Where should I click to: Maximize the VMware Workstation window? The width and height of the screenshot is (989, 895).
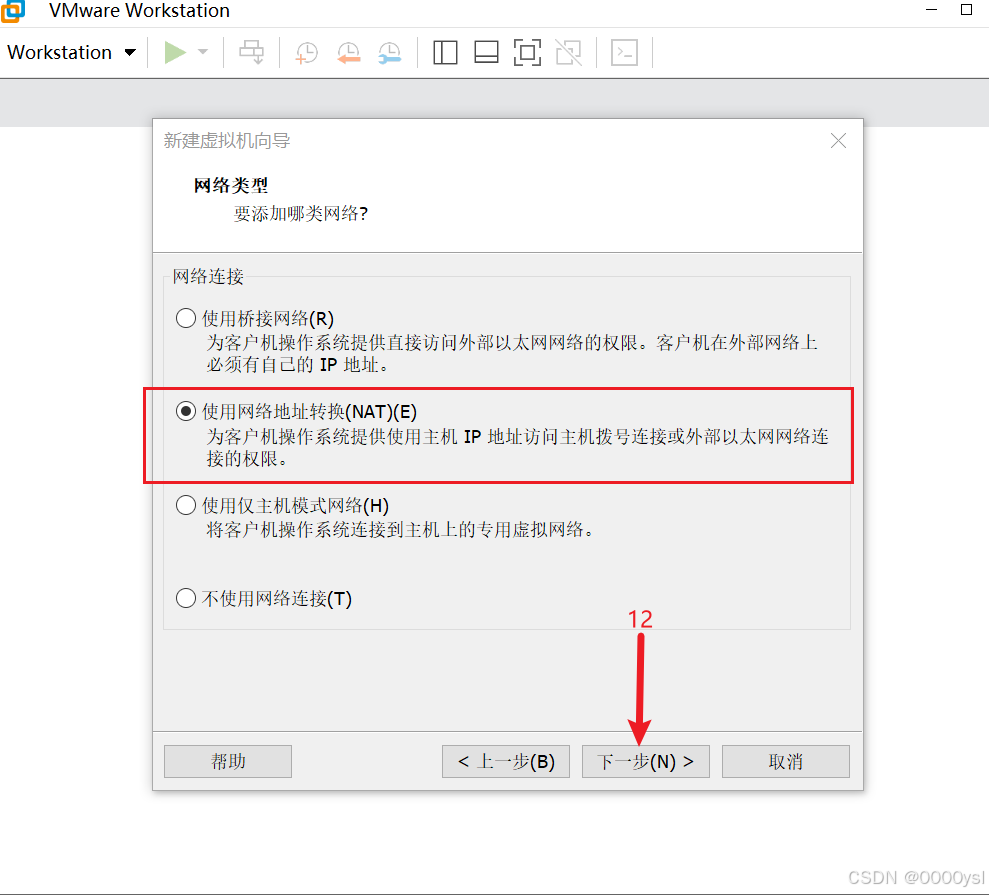coord(966,10)
